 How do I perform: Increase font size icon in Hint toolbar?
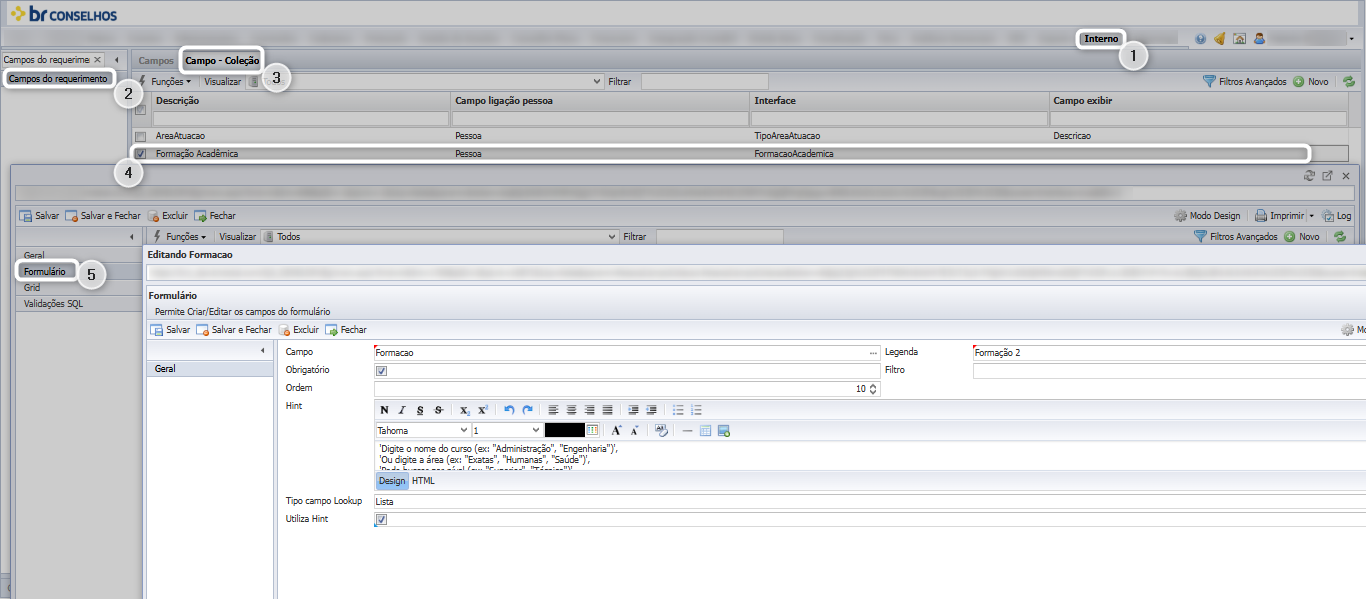pos(617,430)
